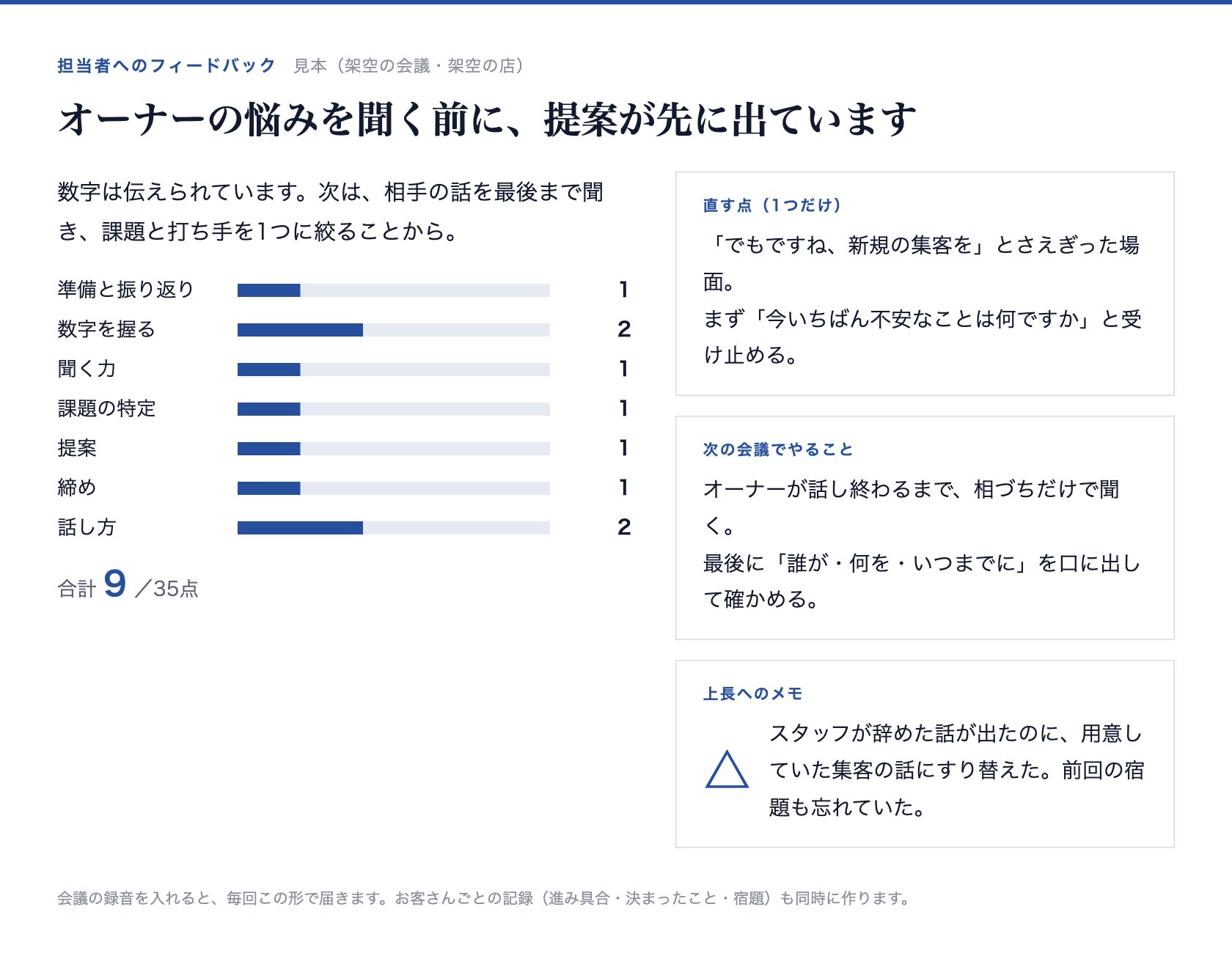Click the 準備と振り返り score bar
Image resolution: width=1232 pixels, height=959 pixels.
pos(394,290)
